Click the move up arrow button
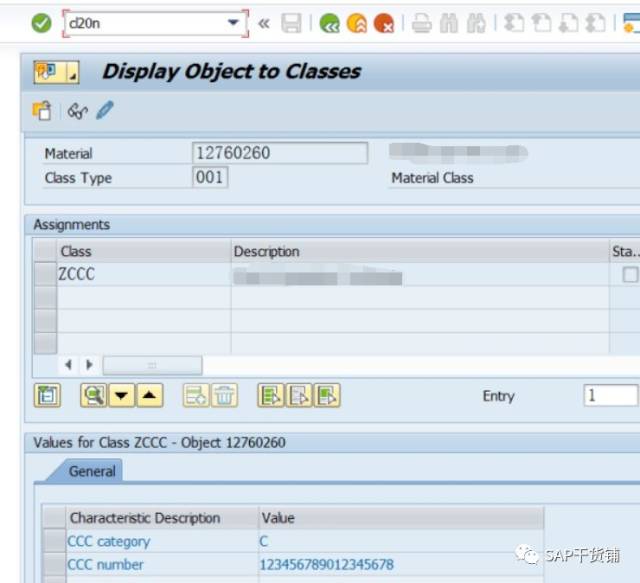 (150, 395)
